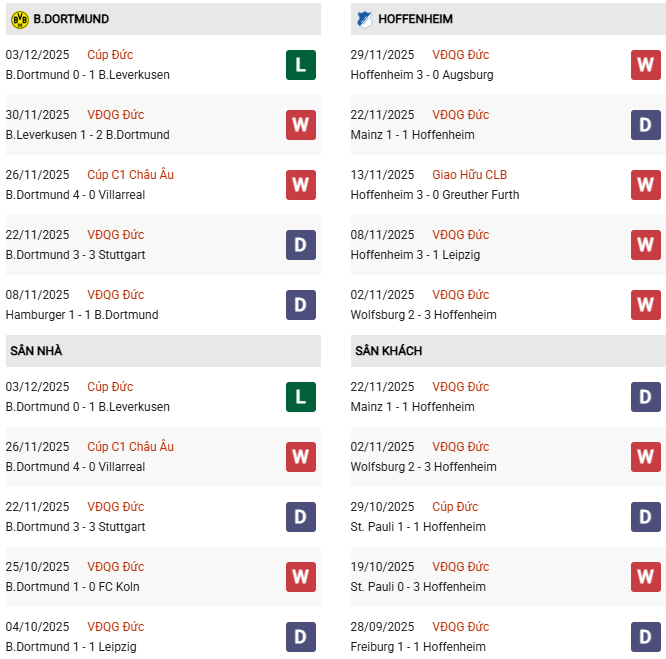
Task: Click D badge for St. Pauli 1-1 Hoffenheim
Action: (x=646, y=517)
